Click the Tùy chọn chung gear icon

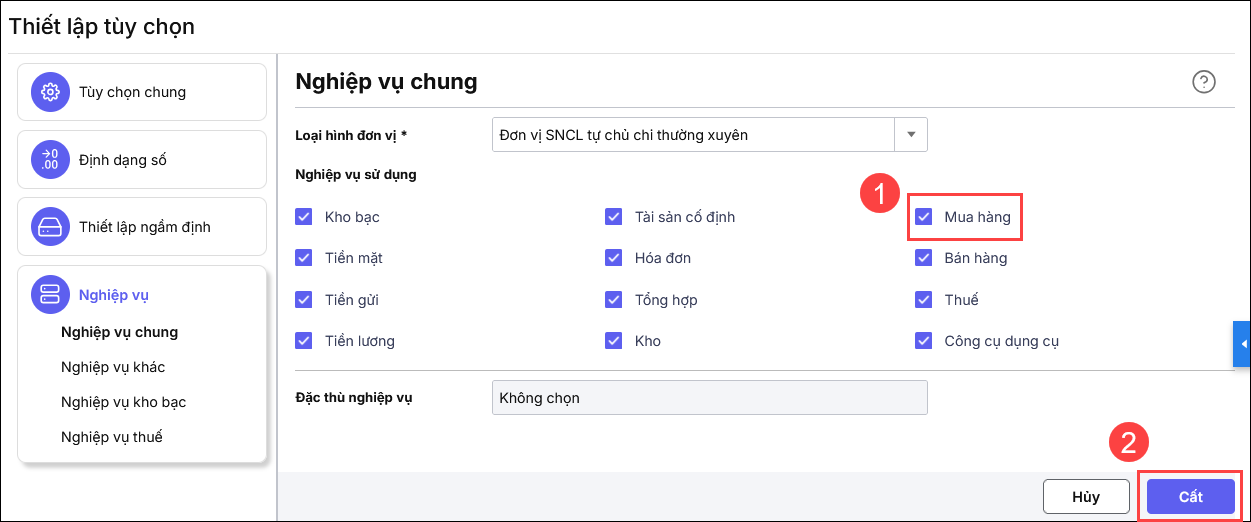(49, 92)
